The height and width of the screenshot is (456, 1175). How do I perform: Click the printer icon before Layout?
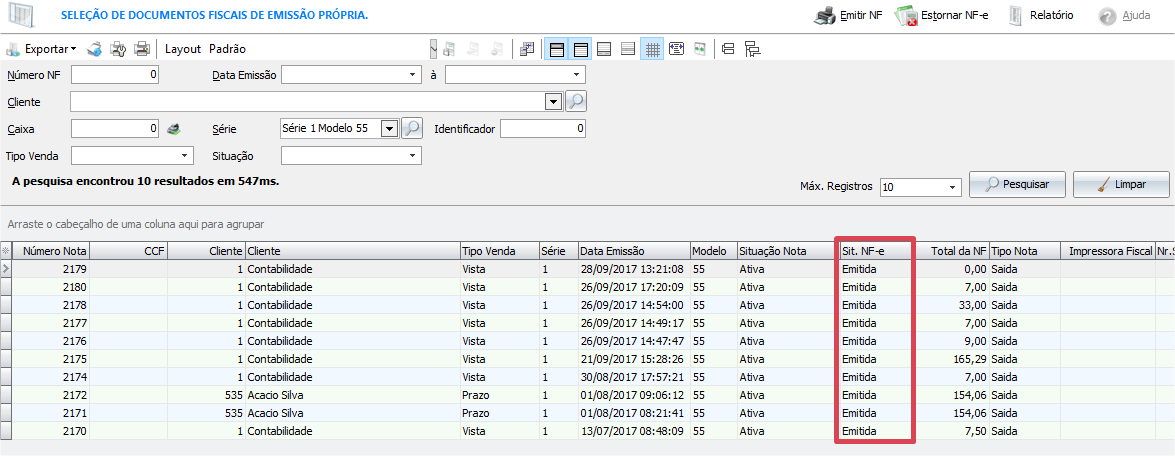click(142, 49)
